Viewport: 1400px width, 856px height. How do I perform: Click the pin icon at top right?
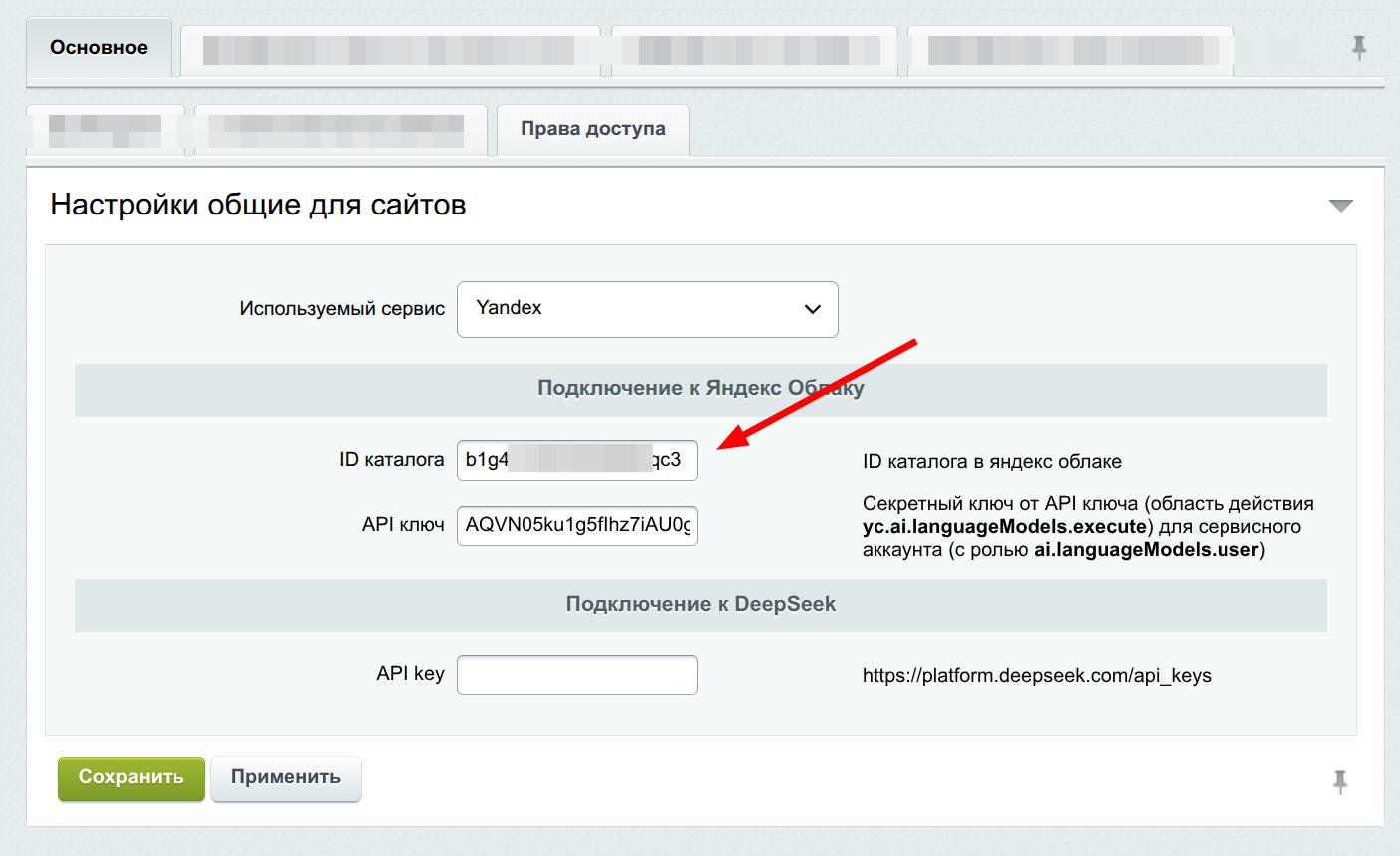click(1358, 47)
